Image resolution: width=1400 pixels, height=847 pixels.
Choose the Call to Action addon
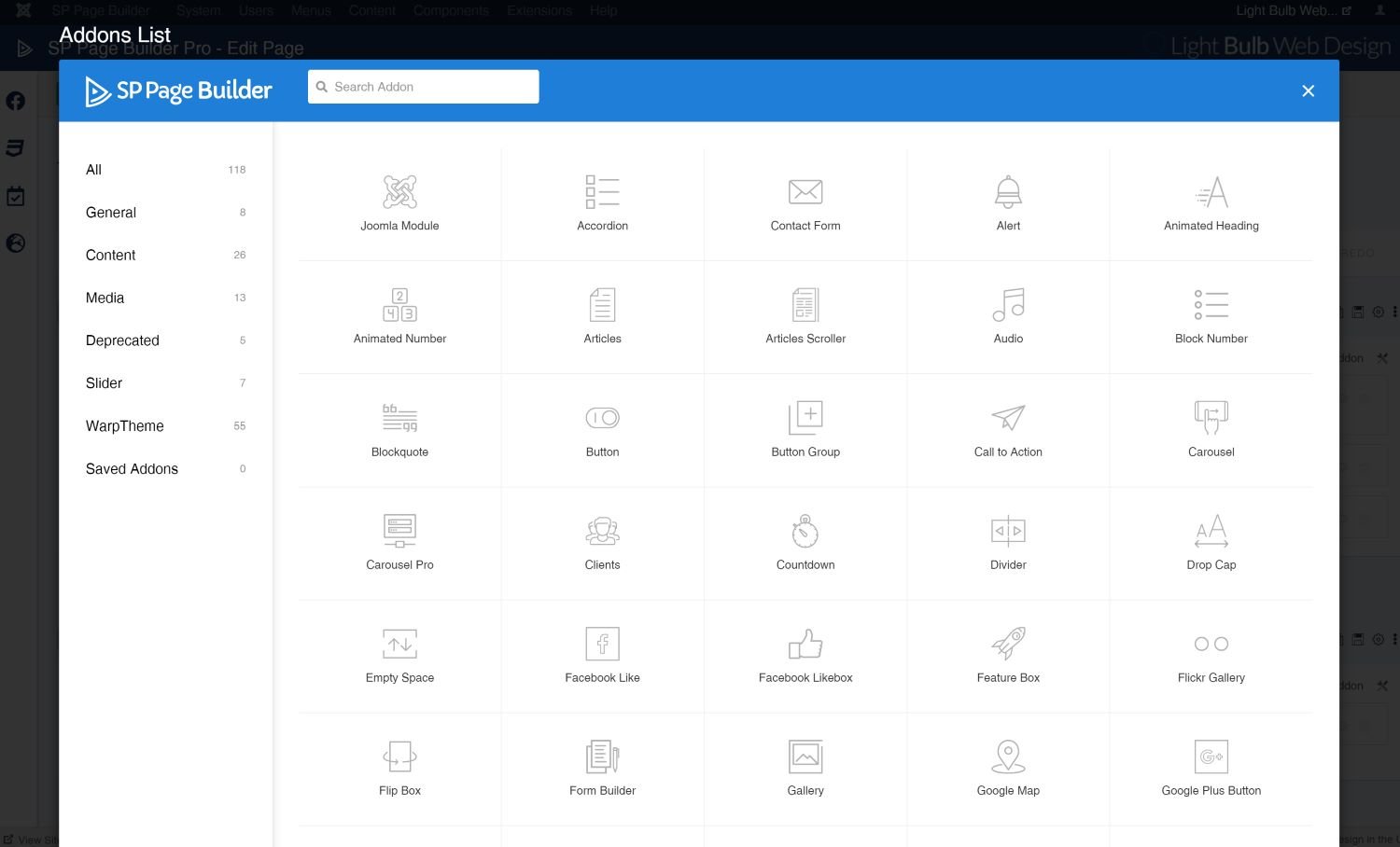(x=1008, y=419)
